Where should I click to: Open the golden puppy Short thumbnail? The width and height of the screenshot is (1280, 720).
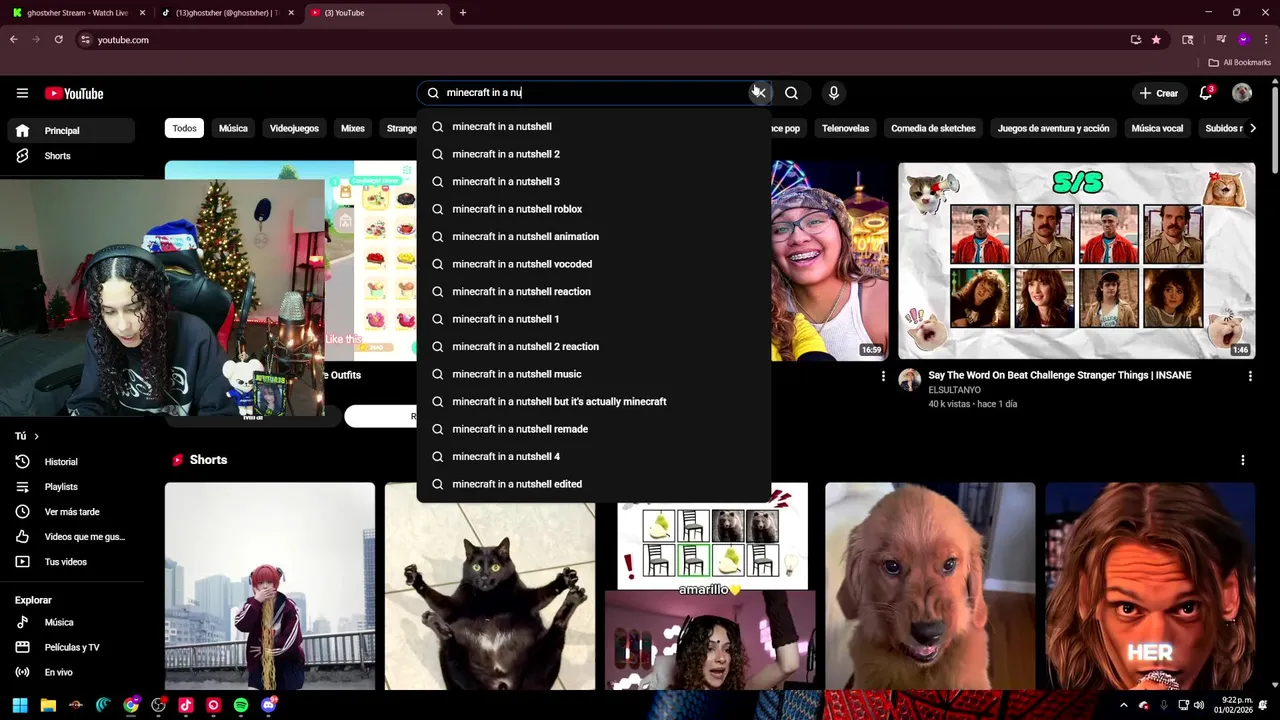tap(930, 586)
